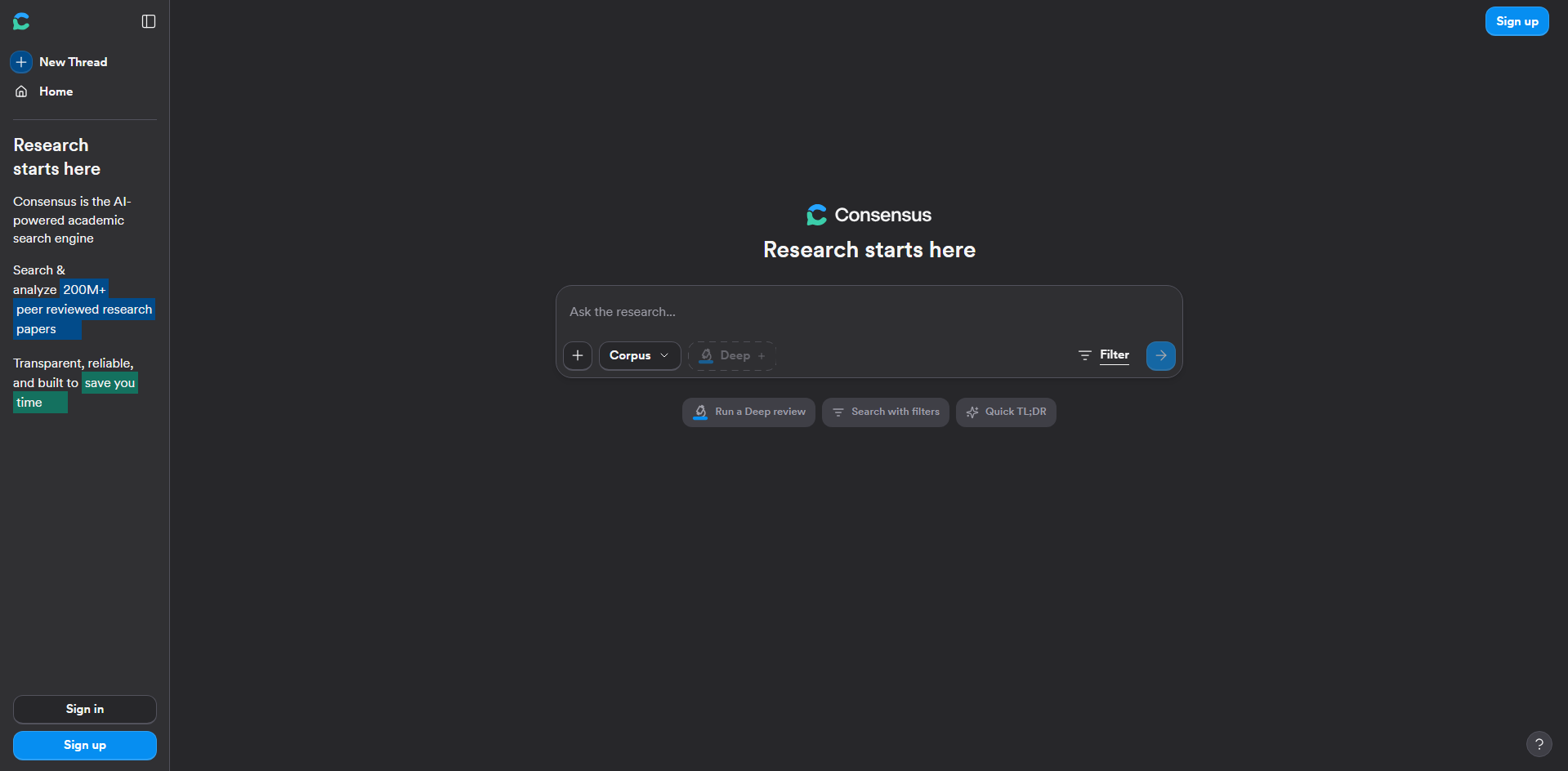Viewport: 1568px width, 771px height.
Task: Go to Home in the sidebar
Action: [44, 91]
